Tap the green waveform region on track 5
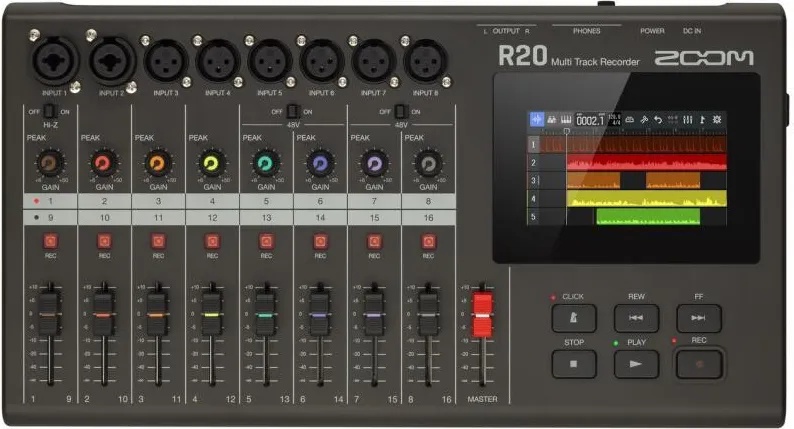 (x=648, y=217)
